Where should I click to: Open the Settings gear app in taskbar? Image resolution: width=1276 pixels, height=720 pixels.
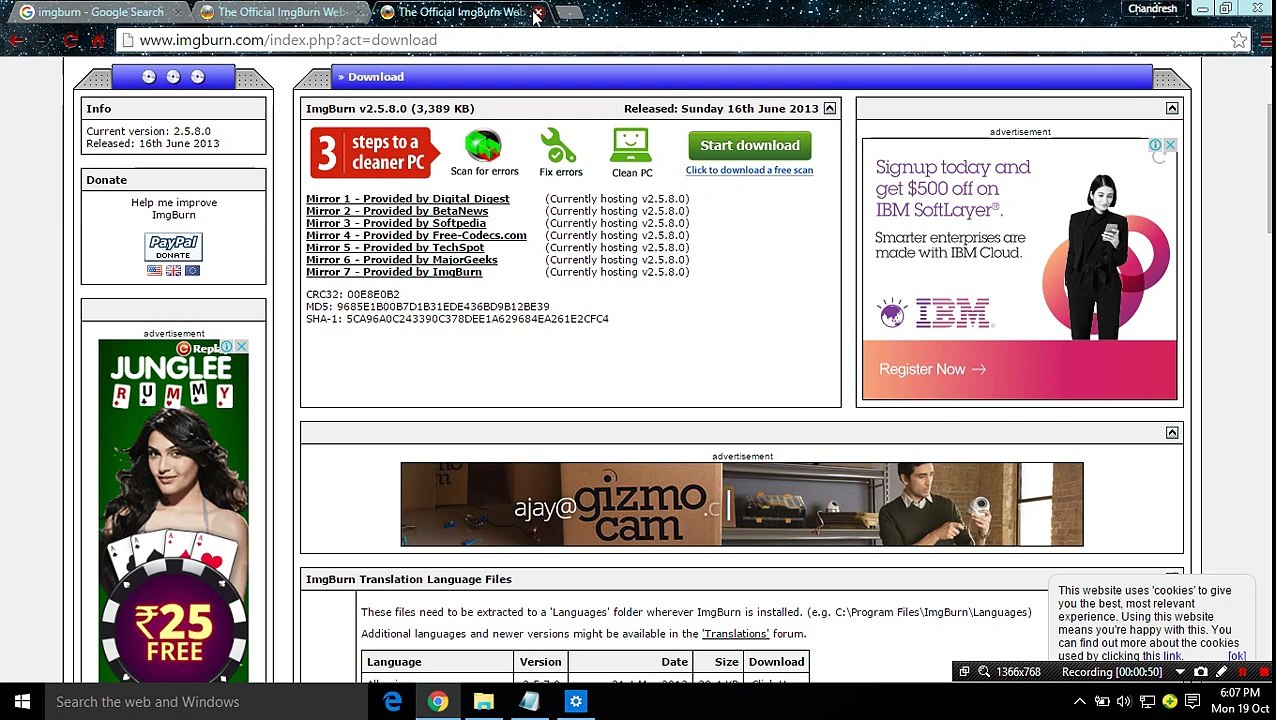click(576, 702)
